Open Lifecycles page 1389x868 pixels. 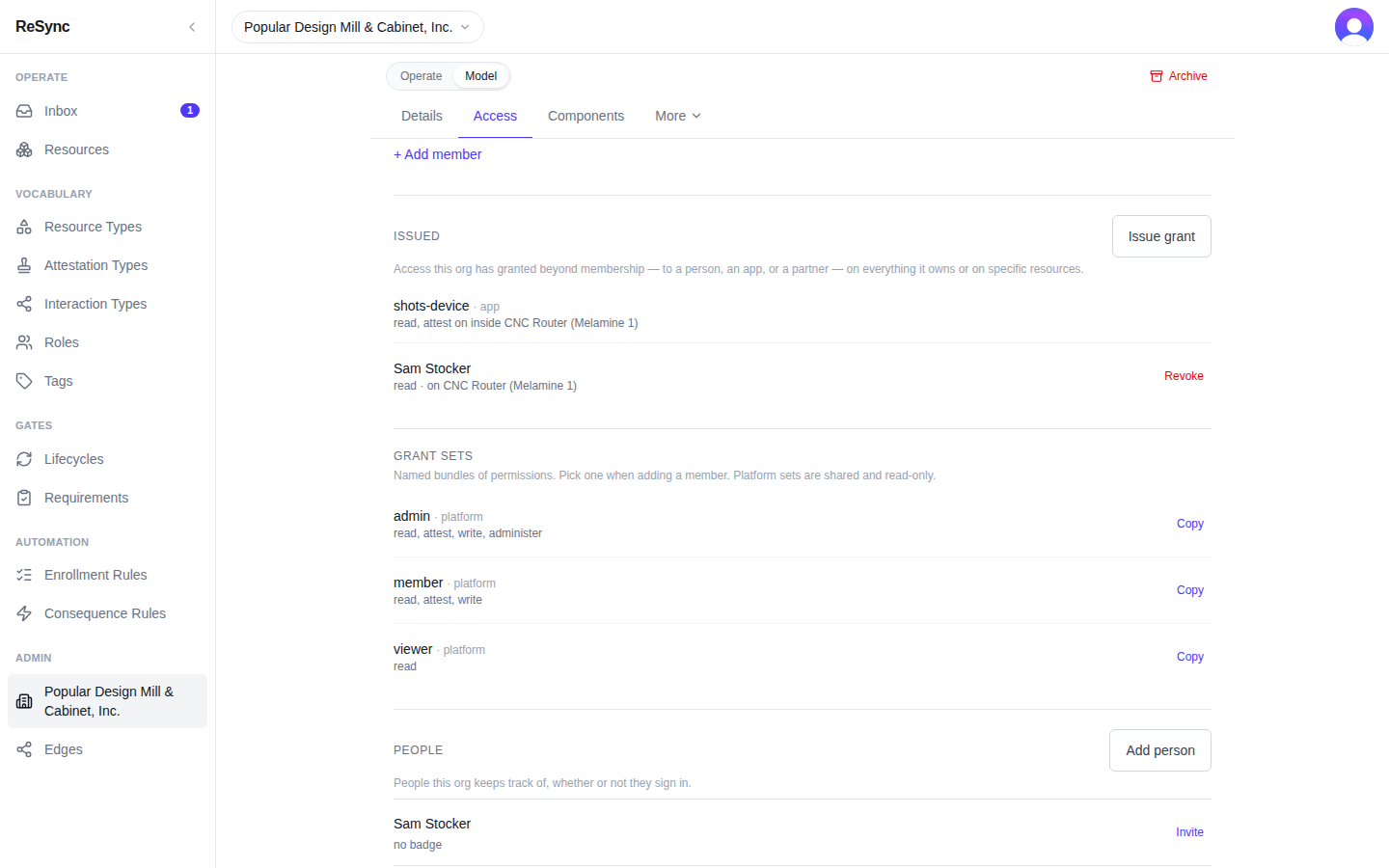tap(107, 459)
